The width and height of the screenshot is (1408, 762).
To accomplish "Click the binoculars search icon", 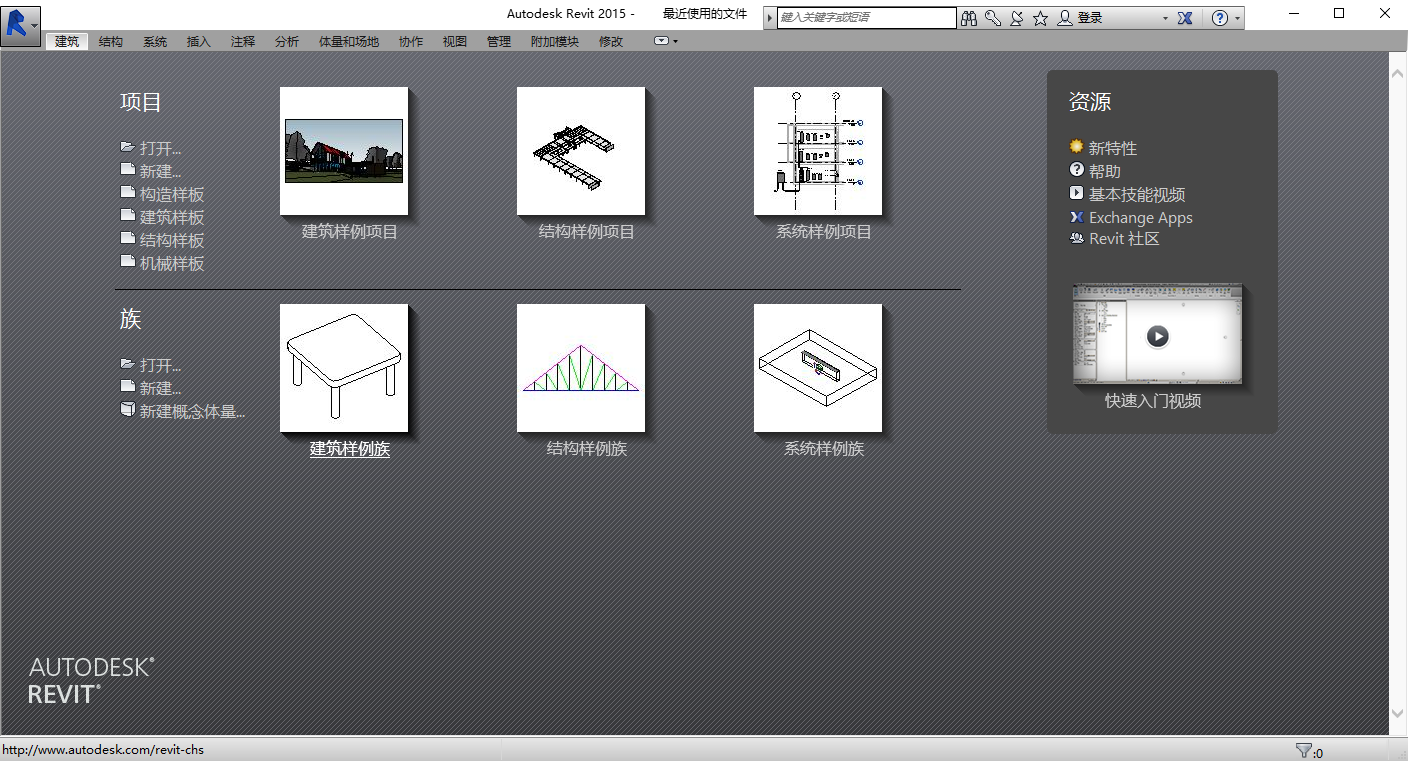I will pos(968,18).
